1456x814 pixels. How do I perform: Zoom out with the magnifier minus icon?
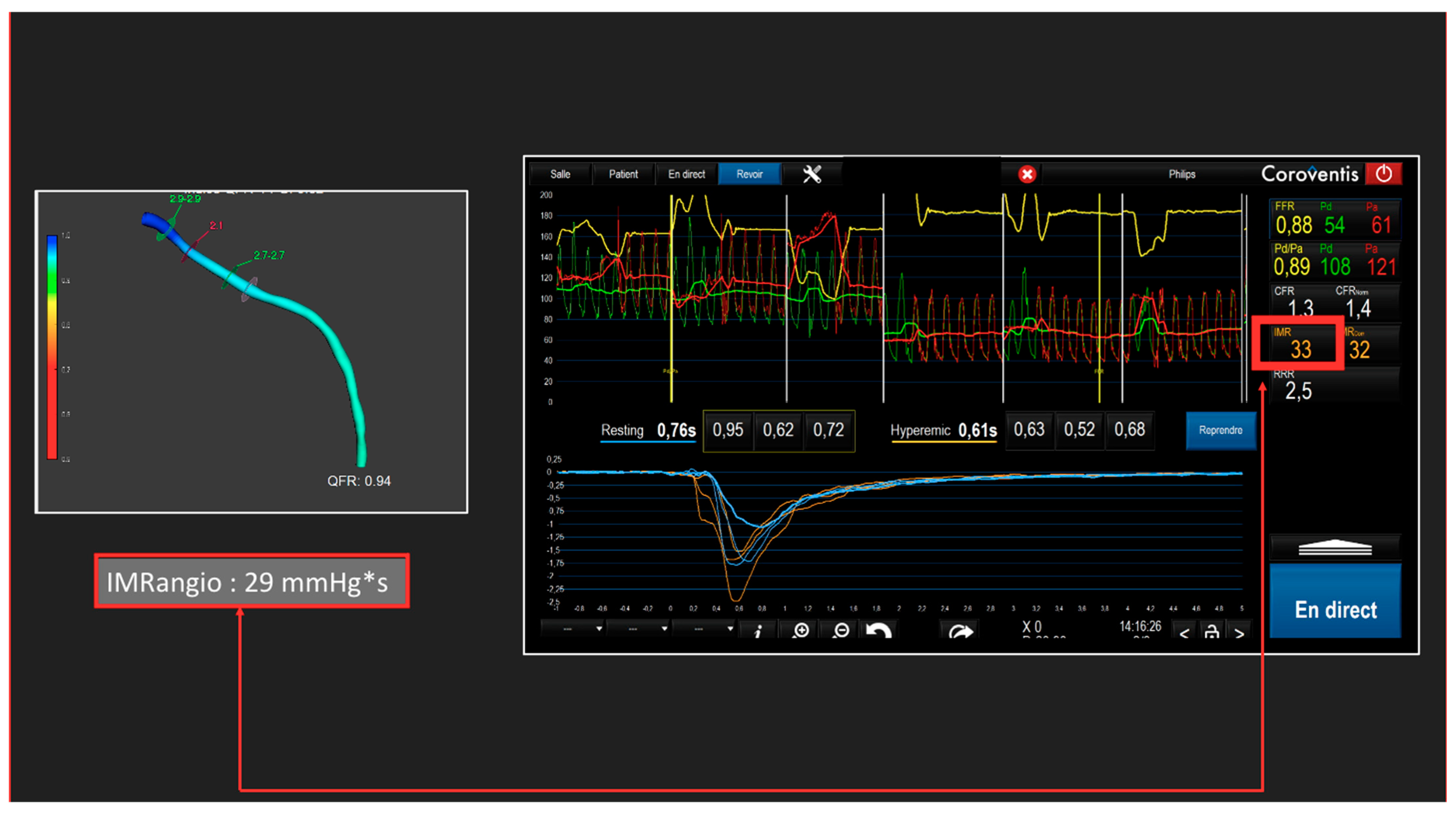(841, 630)
